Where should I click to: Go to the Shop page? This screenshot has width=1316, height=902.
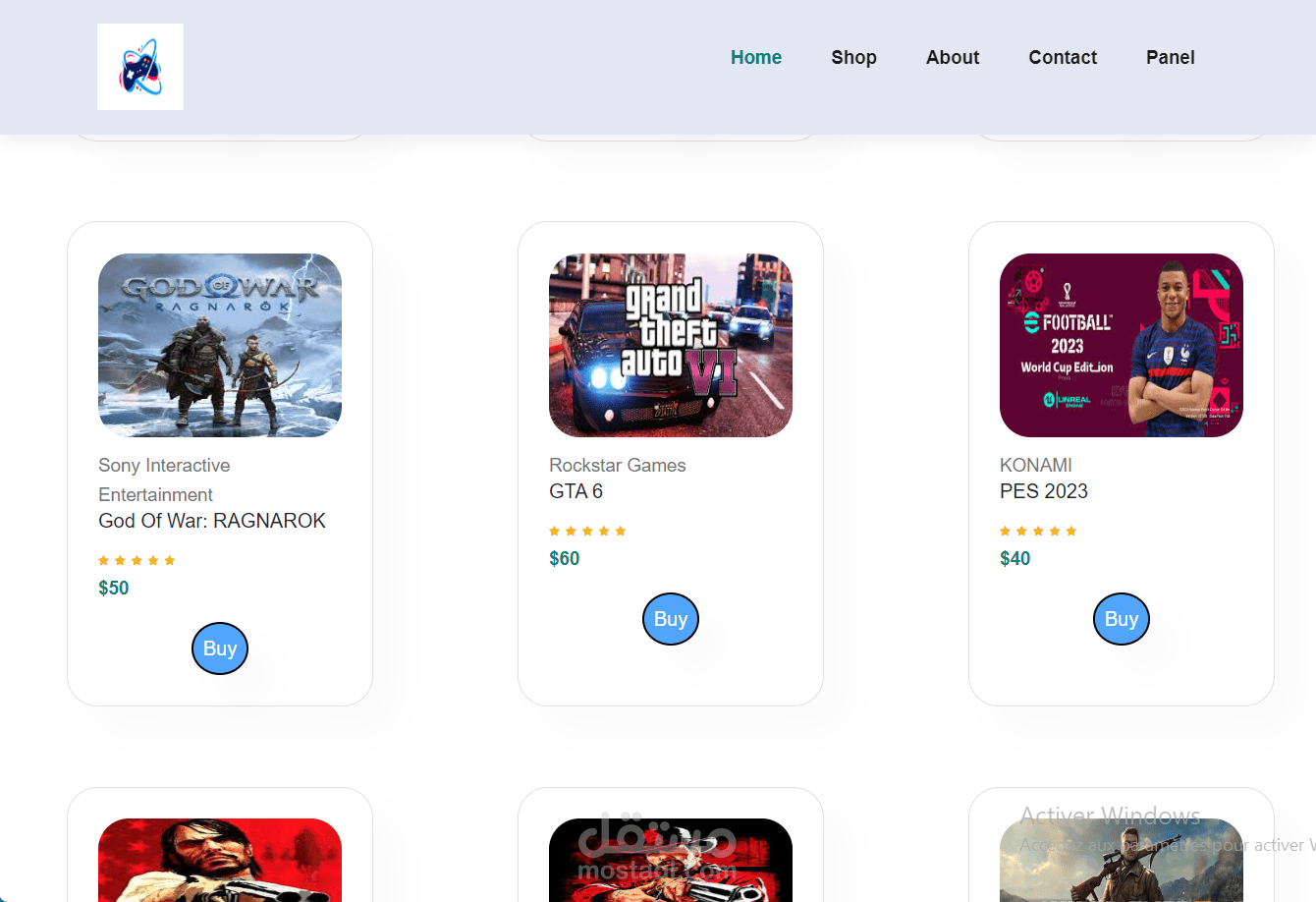853,57
